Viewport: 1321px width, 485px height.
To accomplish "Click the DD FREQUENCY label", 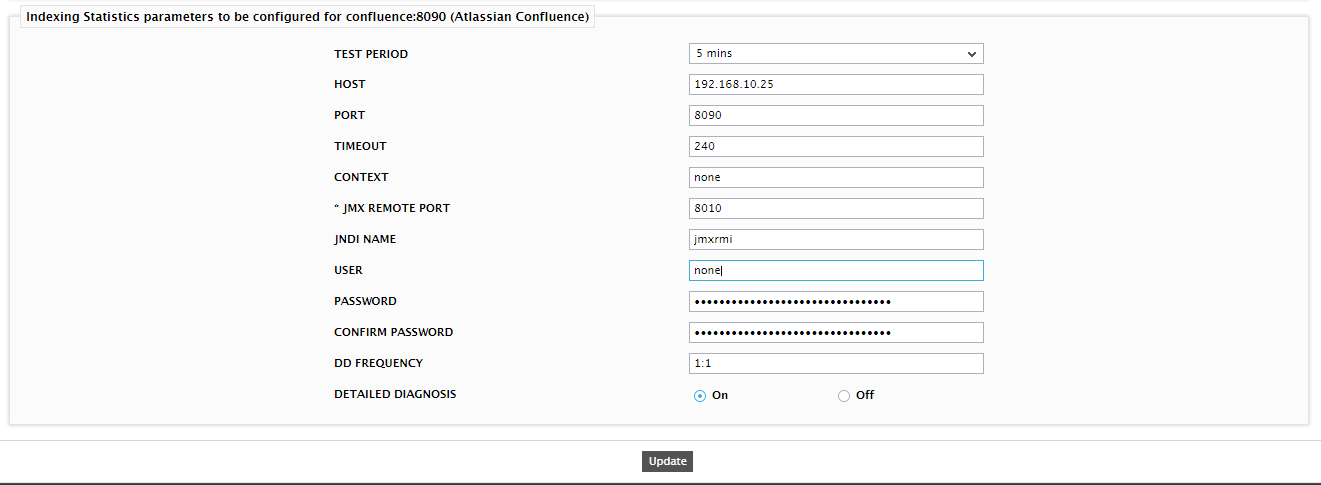I will (378, 363).
